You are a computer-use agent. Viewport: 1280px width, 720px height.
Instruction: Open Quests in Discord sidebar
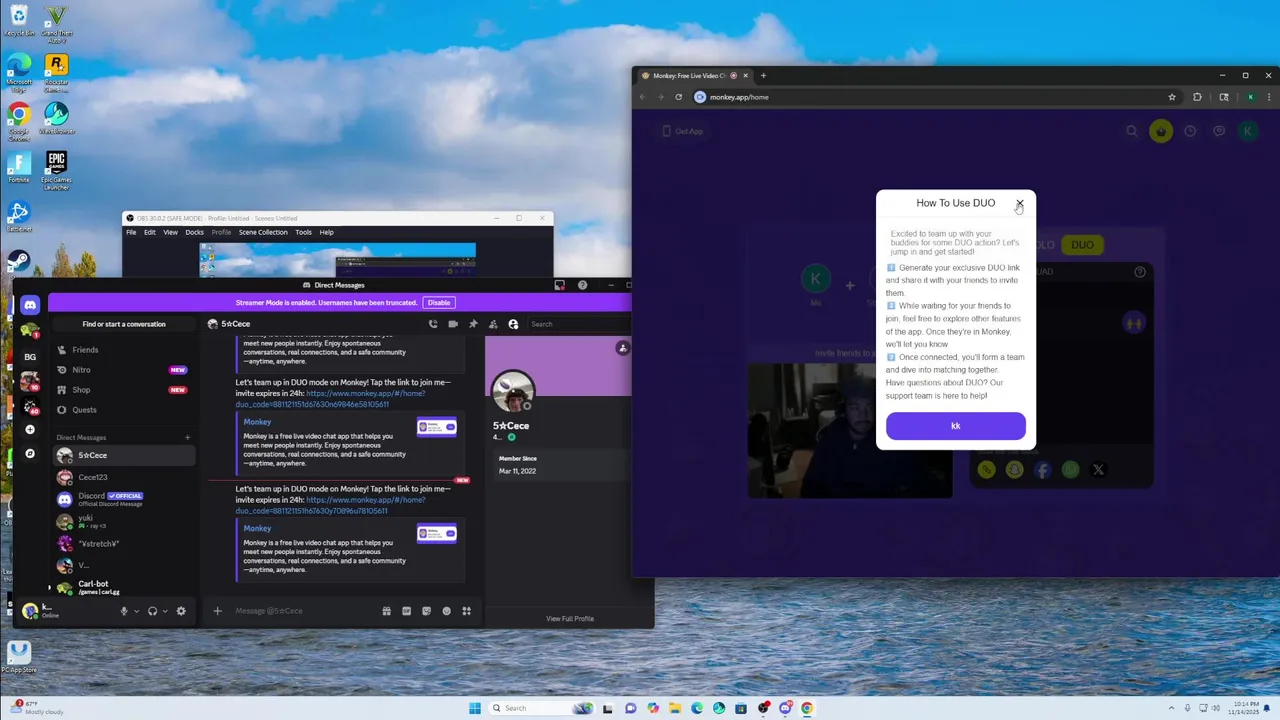[124, 410]
